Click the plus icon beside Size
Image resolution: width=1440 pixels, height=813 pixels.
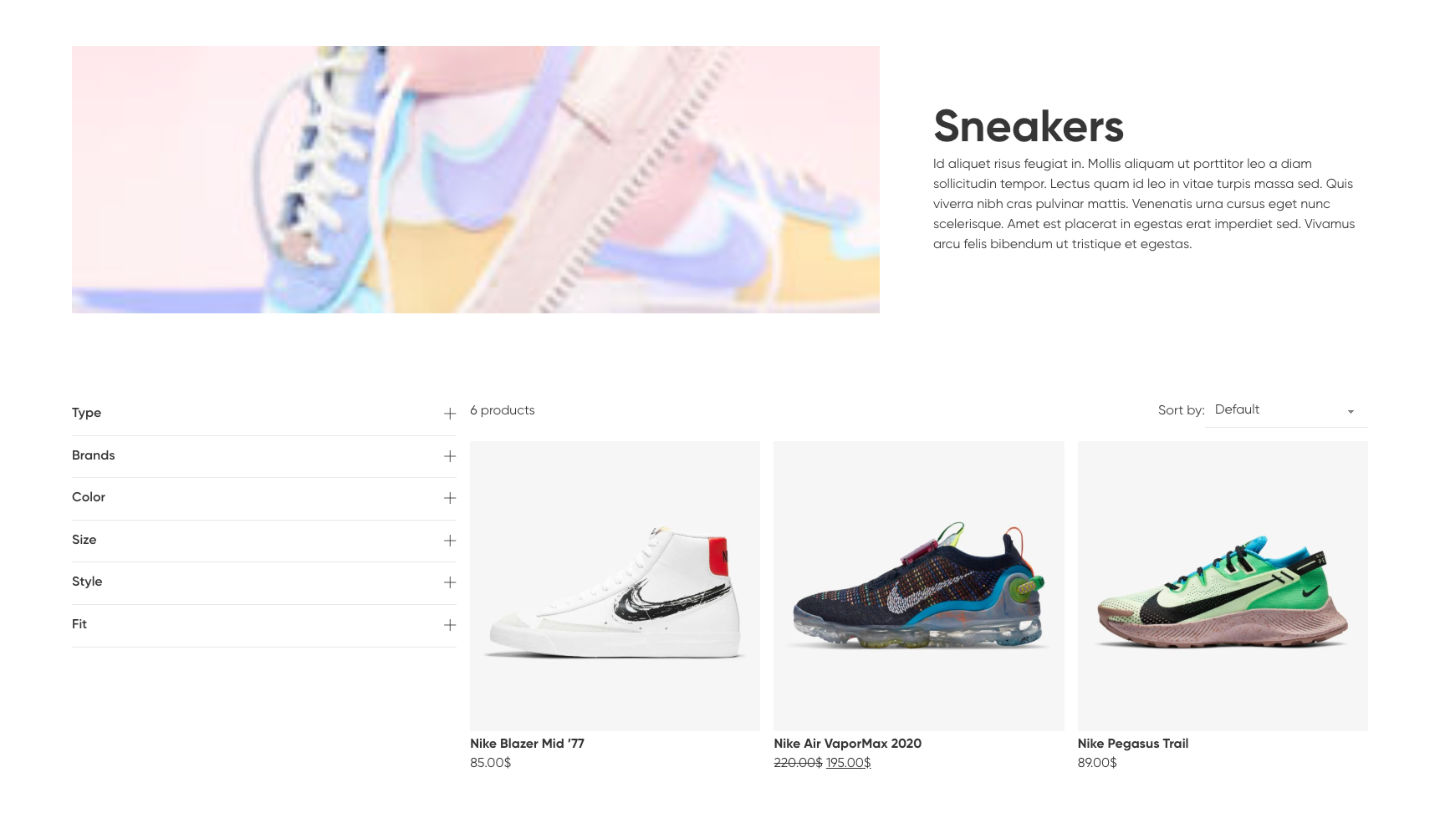pyautogui.click(x=450, y=540)
